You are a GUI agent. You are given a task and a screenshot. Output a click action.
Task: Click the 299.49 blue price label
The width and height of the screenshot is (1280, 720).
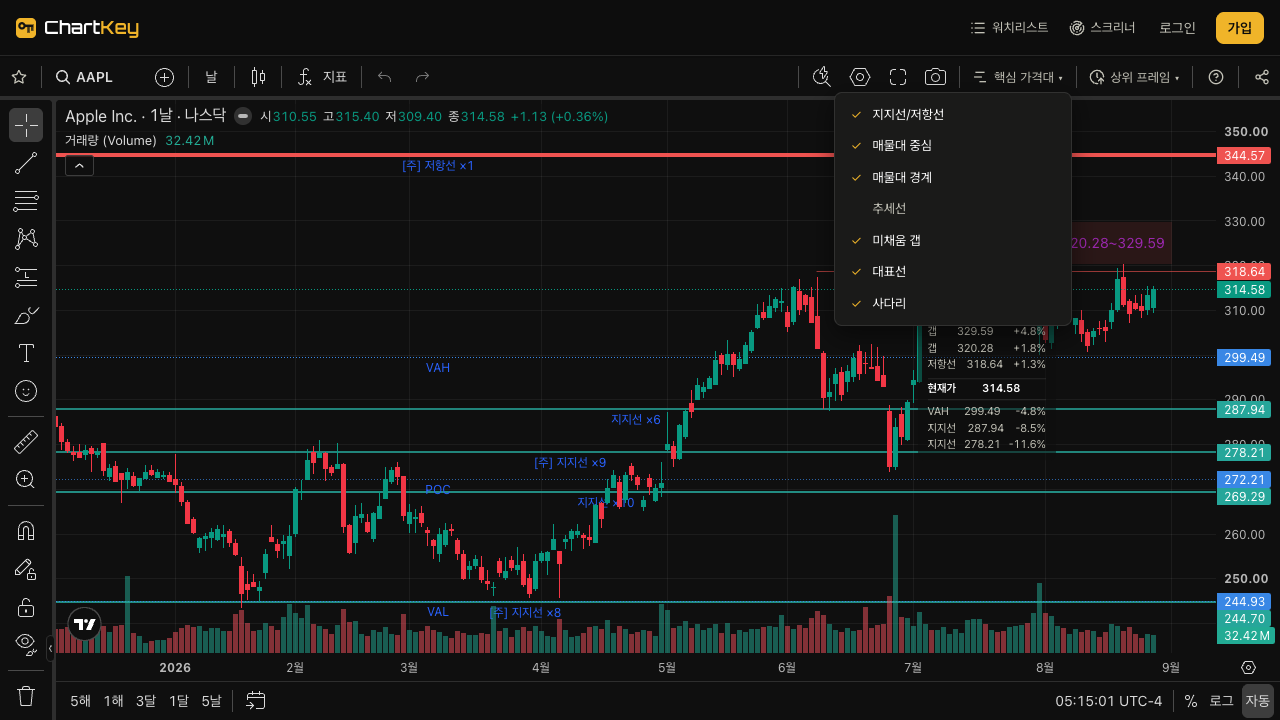1244,357
